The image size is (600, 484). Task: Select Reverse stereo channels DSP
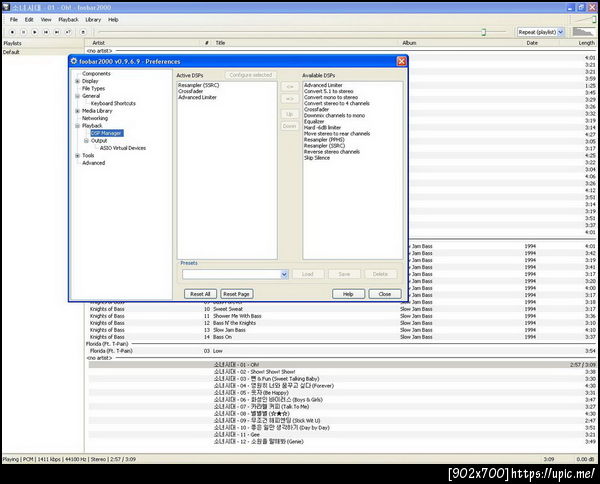[332, 152]
